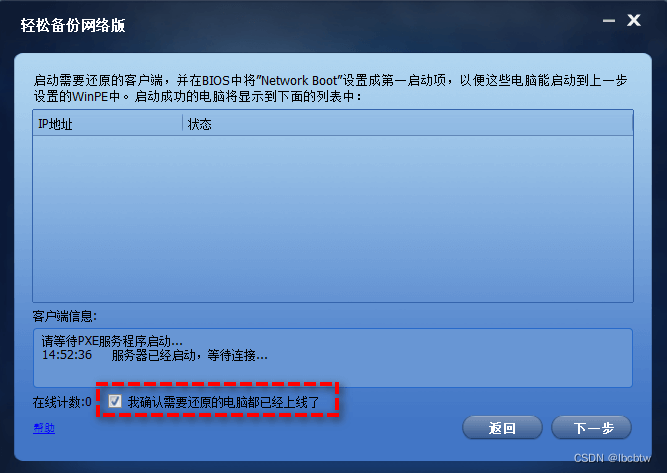Click the "Network Boot" instruction text
The width and height of the screenshot is (667, 473).
(x=299, y=80)
